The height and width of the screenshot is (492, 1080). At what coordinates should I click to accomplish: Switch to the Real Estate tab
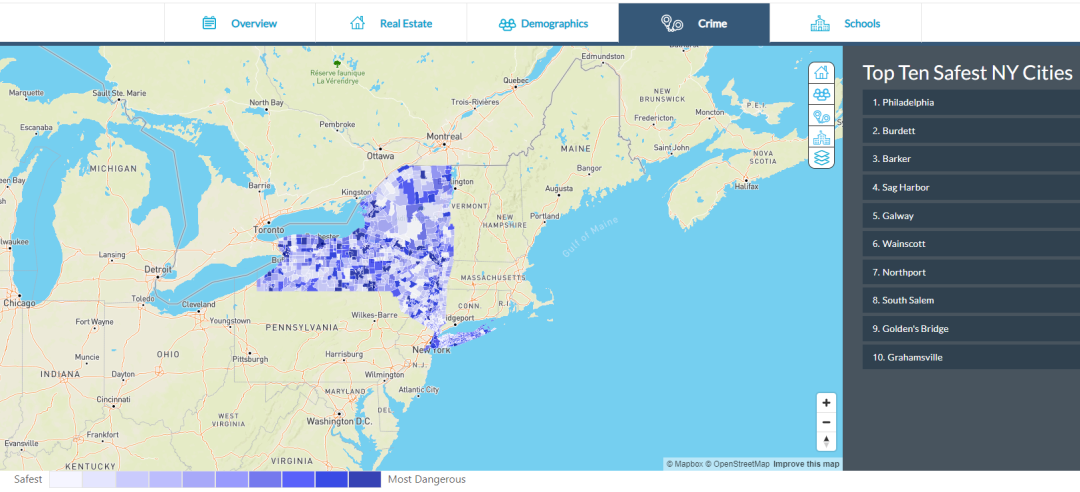391,23
